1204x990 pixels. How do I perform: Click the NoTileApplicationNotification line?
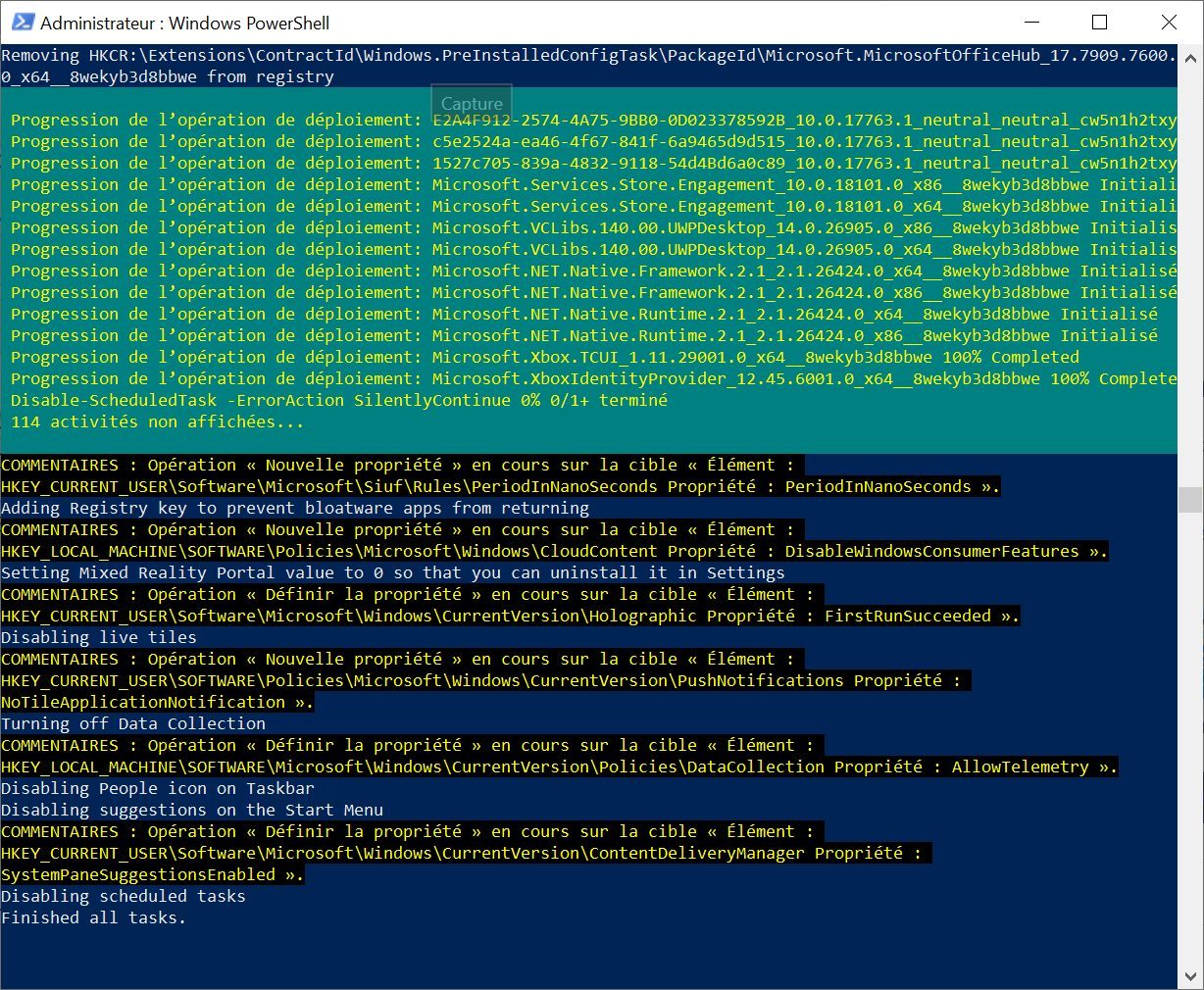158,702
